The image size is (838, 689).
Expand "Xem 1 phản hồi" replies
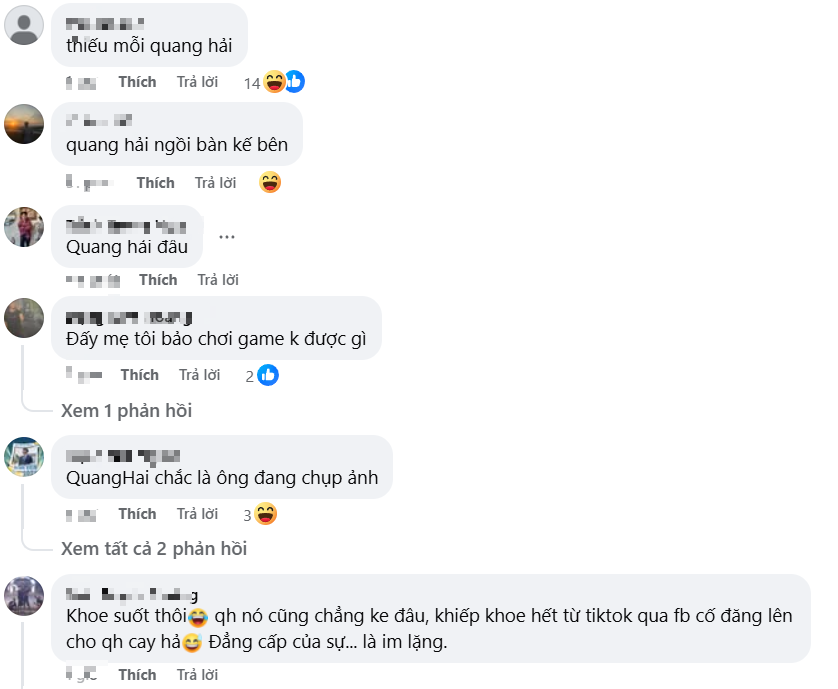(126, 410)
